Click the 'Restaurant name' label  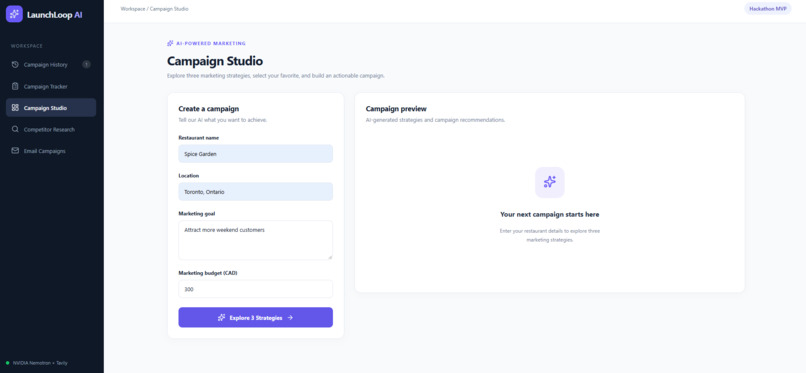pos(199,138)
